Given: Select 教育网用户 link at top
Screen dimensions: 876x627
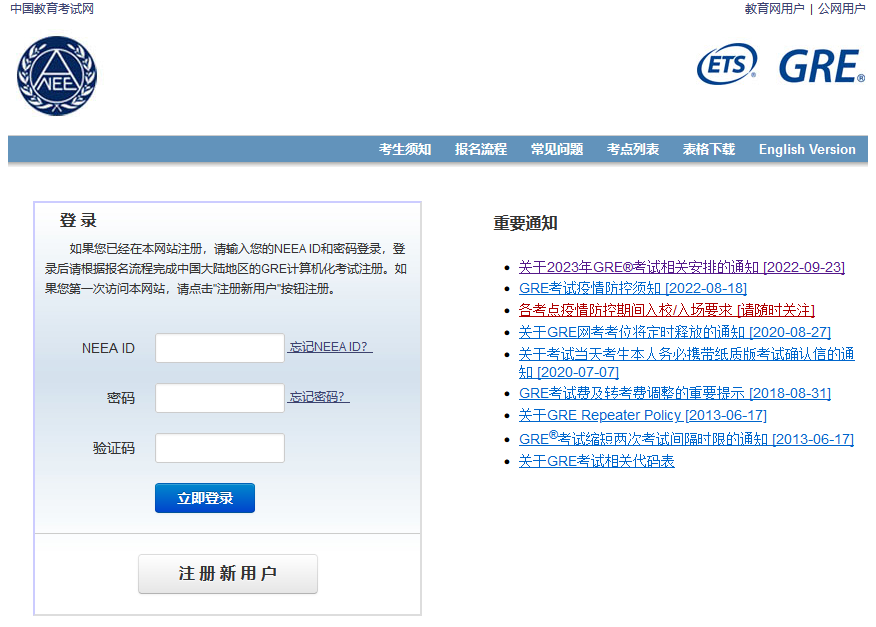Looking at the screenshot, I should tap(774, 9).
